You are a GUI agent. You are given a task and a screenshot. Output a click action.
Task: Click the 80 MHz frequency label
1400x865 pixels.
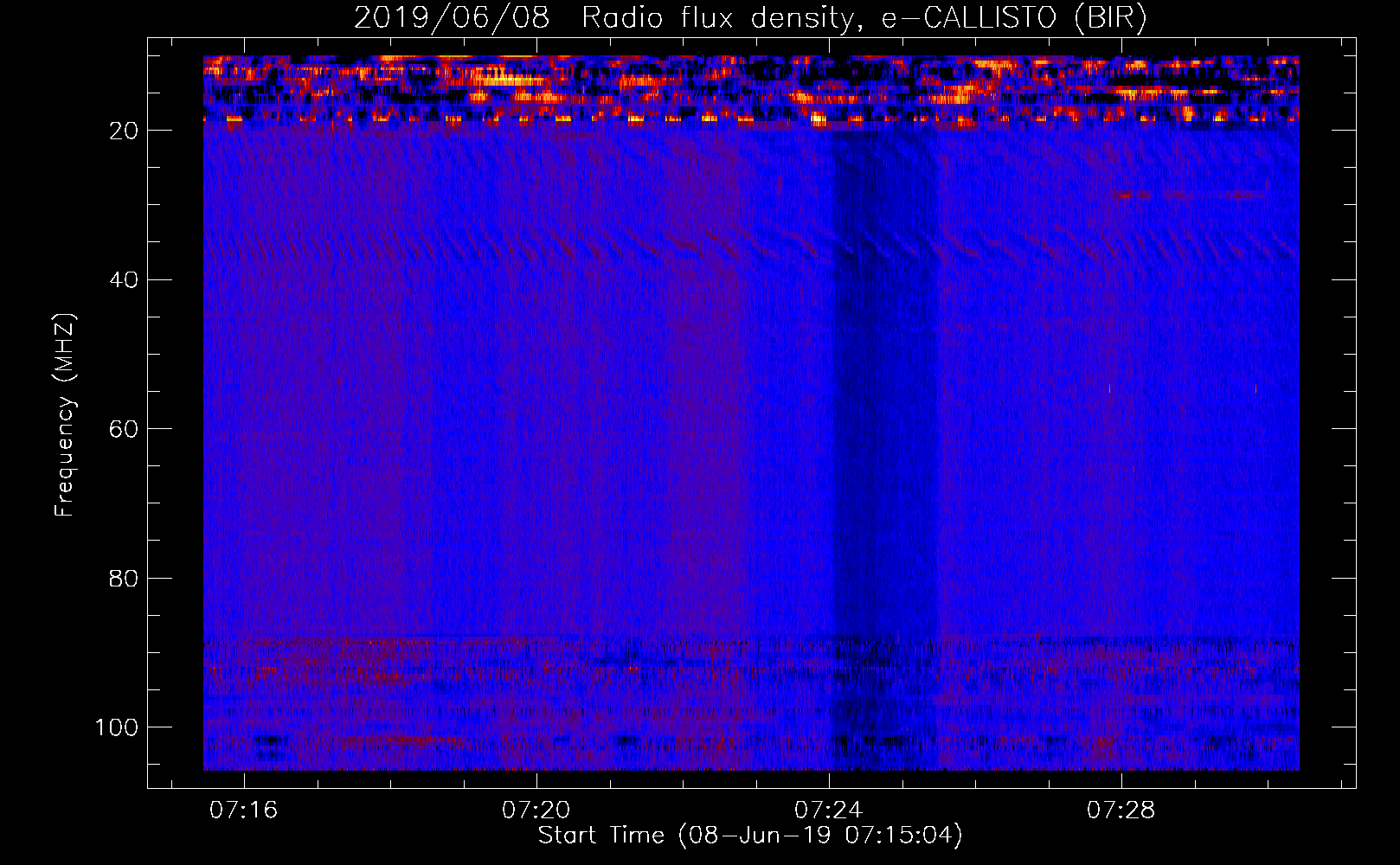click(x=125, y=579)
